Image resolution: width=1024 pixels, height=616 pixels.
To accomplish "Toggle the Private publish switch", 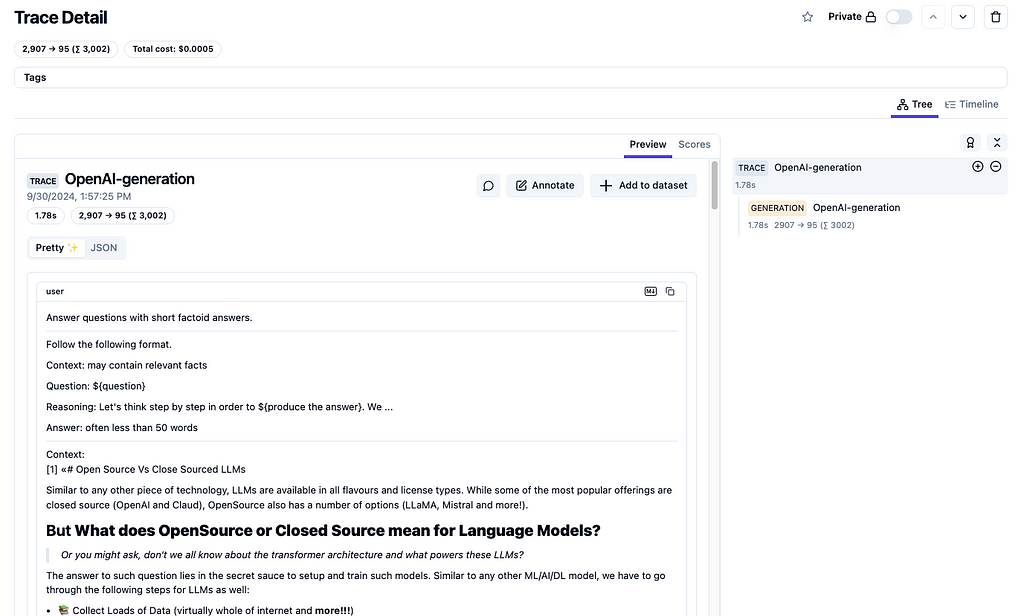I will coord(899,17).
